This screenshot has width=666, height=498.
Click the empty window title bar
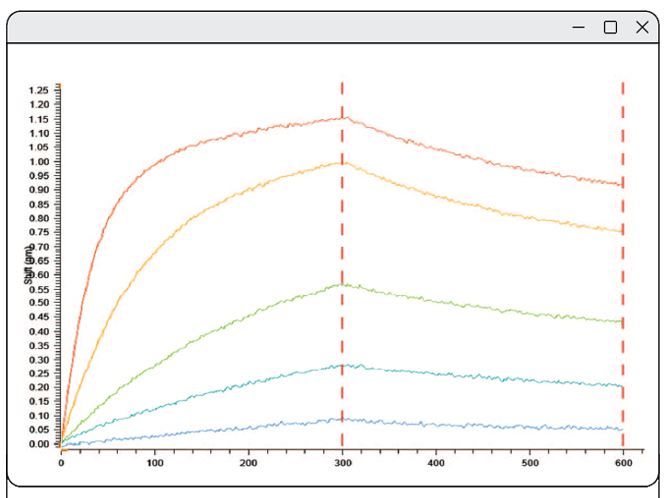click(x=280, y=28)
